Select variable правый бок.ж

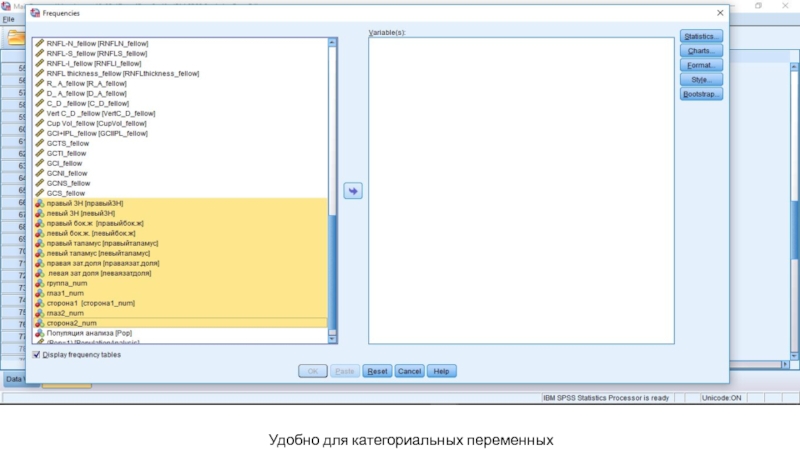point(95,223)
